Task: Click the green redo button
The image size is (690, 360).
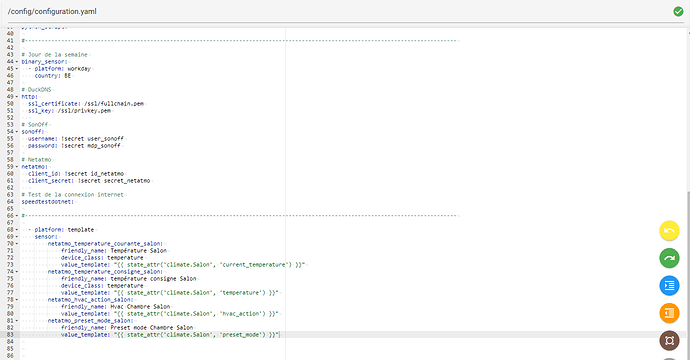Action: point(669,258)
